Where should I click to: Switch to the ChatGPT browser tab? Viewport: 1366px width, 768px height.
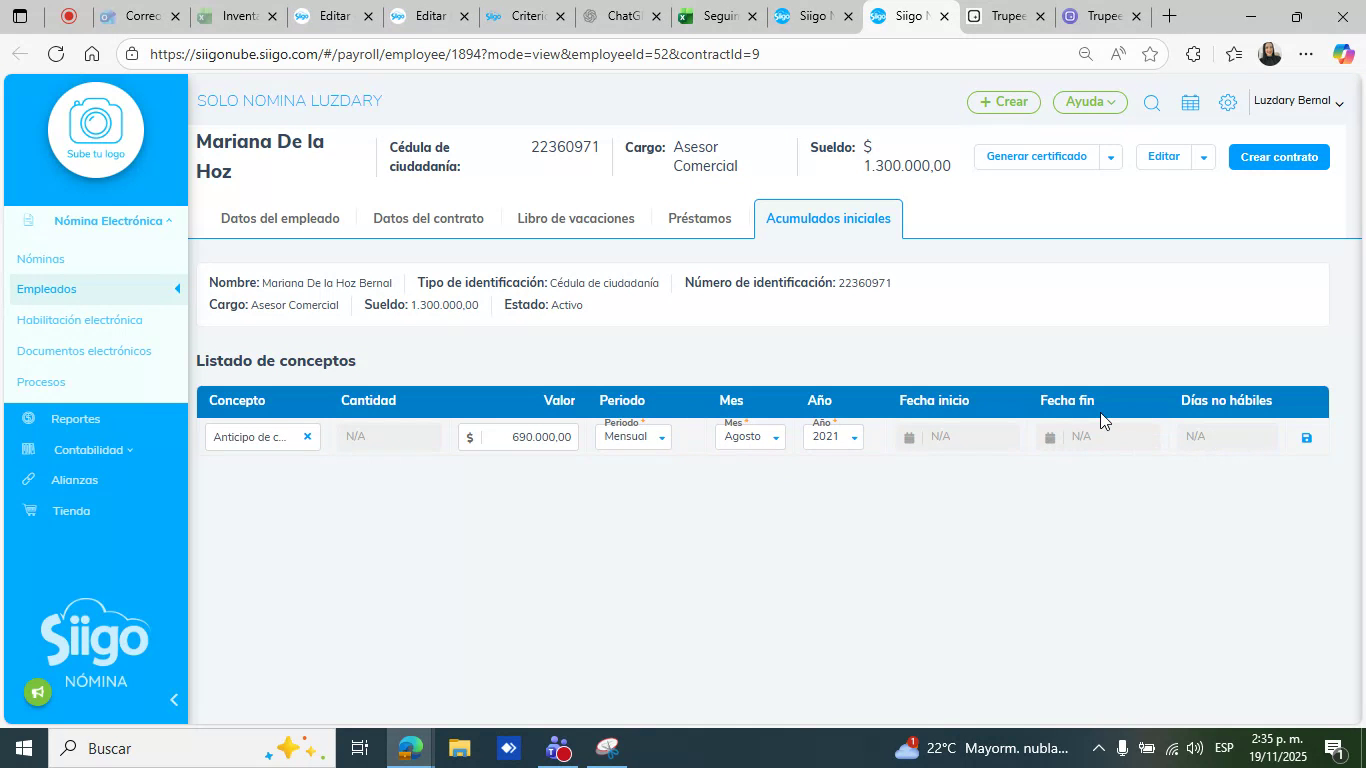[x=622, y=17]
